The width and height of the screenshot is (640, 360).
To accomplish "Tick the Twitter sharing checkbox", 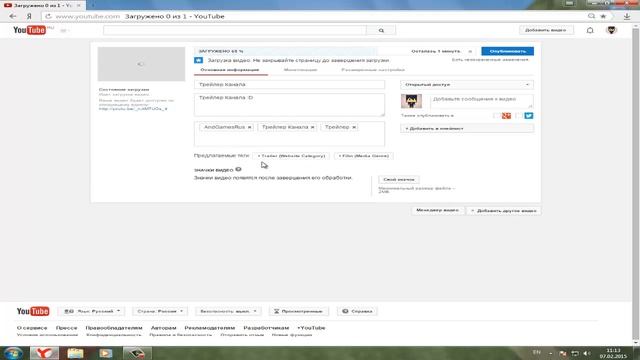I will [519, 116].
